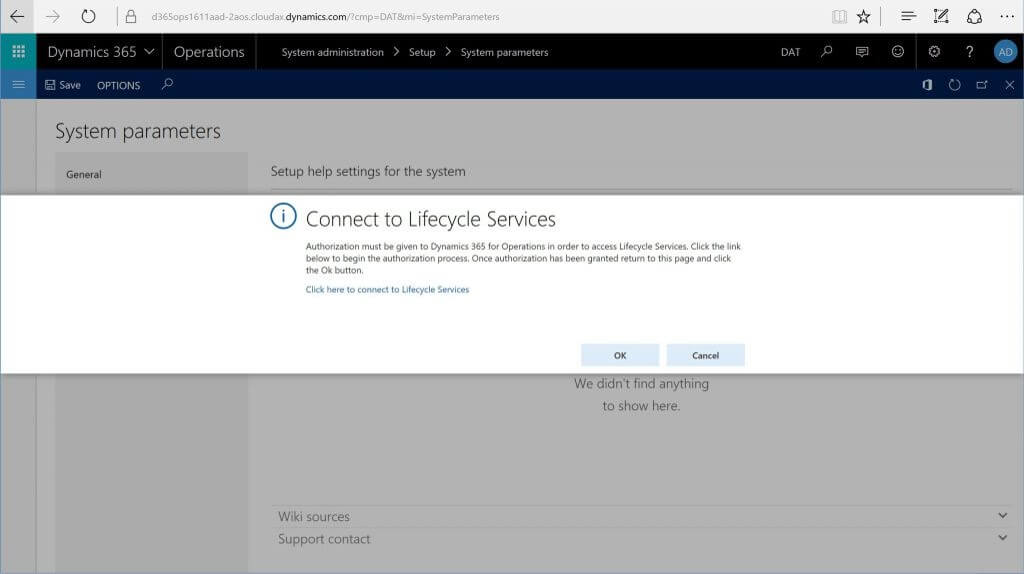The height and width of the screenshot is (574, 1024).
Task: Confirm dialog with OK button
Action: tap(620, 355)
